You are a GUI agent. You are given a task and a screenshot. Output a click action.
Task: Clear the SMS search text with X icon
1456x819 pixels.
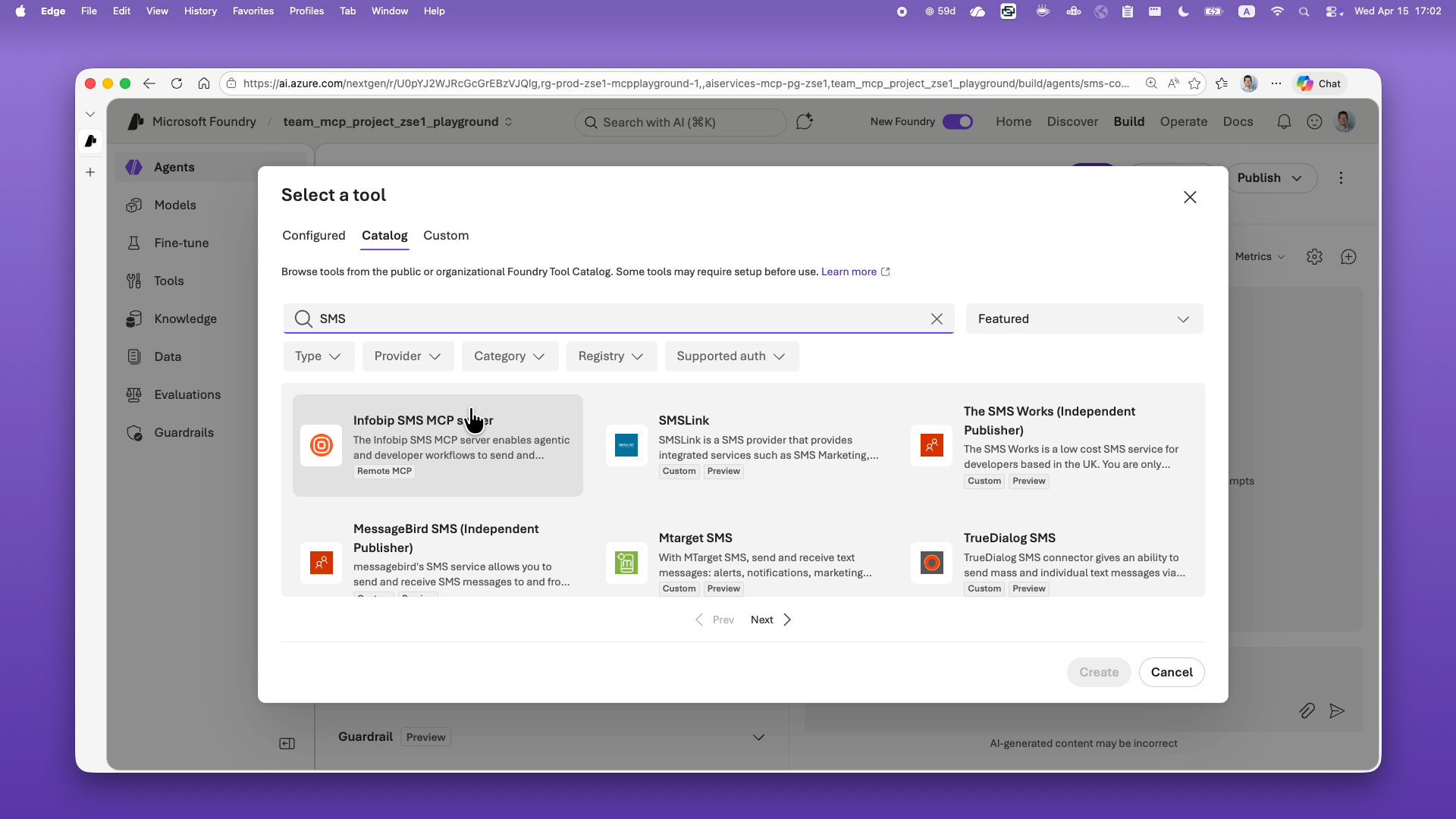[x=937, y=319]
